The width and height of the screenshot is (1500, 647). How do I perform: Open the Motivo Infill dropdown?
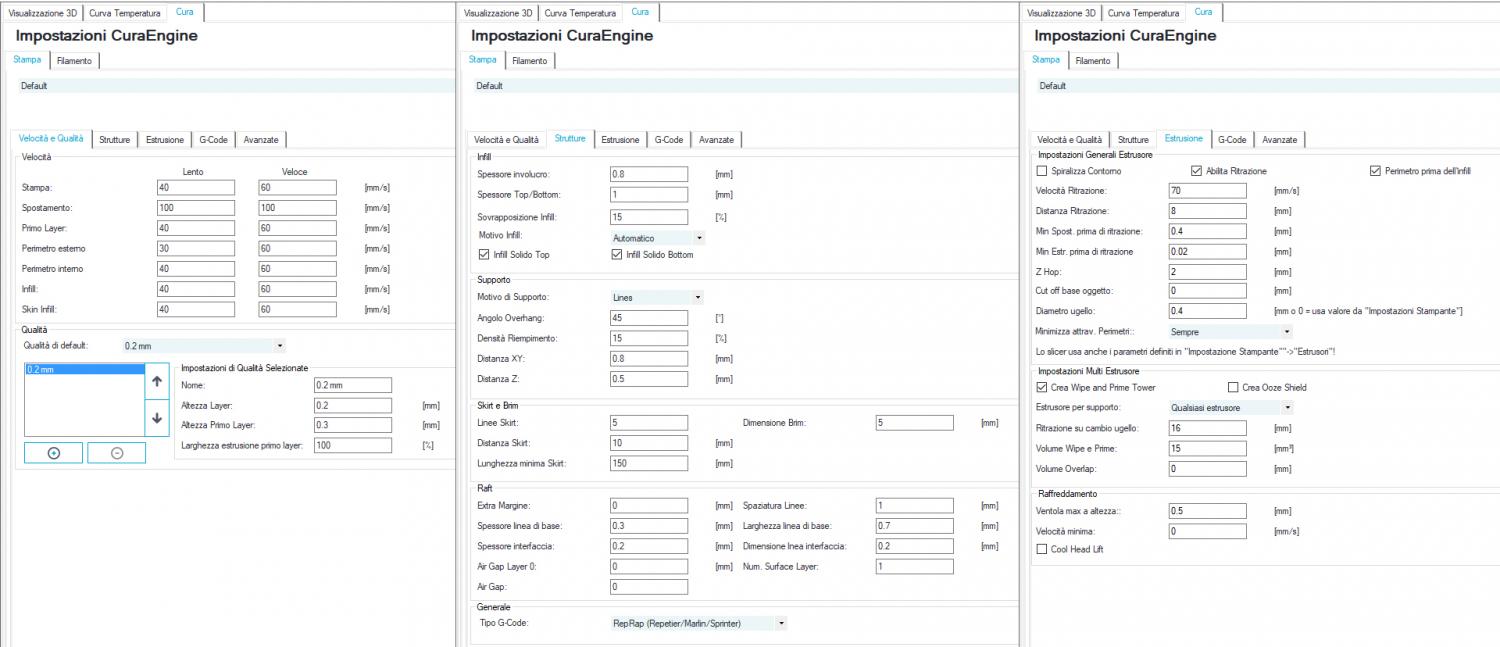tap(657, 238)
